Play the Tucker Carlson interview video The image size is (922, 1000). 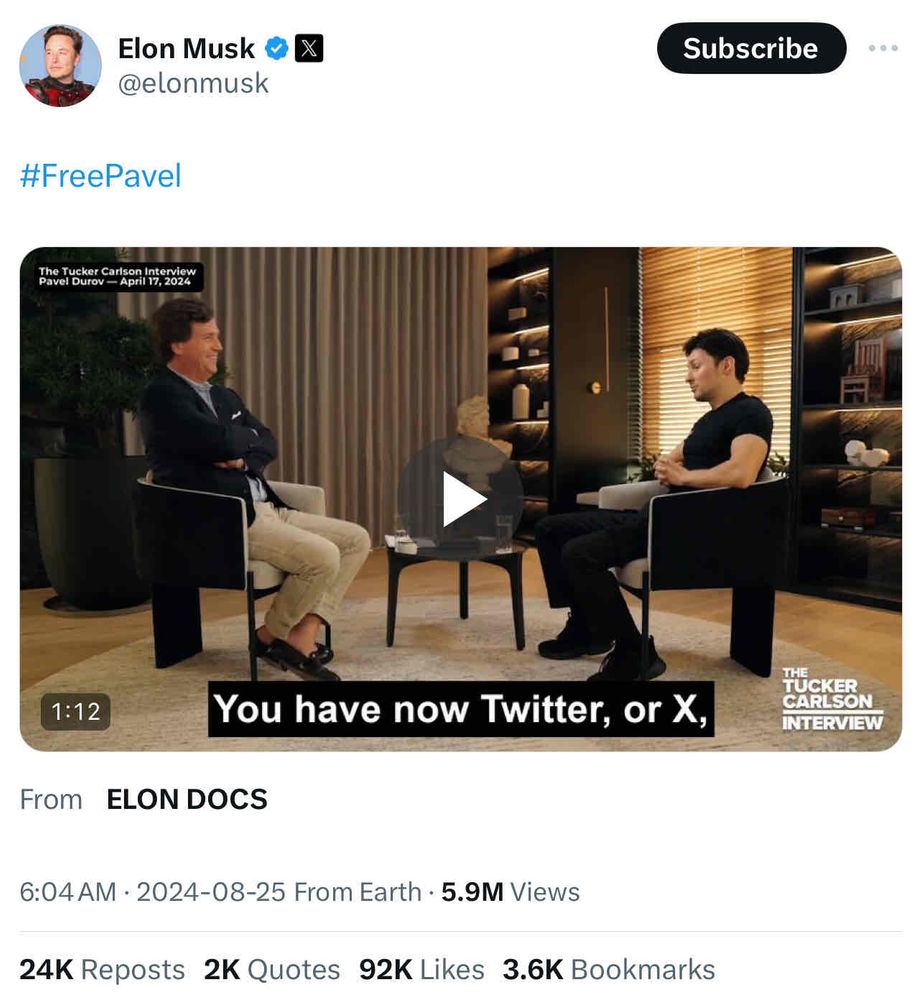tap(461, 498)
